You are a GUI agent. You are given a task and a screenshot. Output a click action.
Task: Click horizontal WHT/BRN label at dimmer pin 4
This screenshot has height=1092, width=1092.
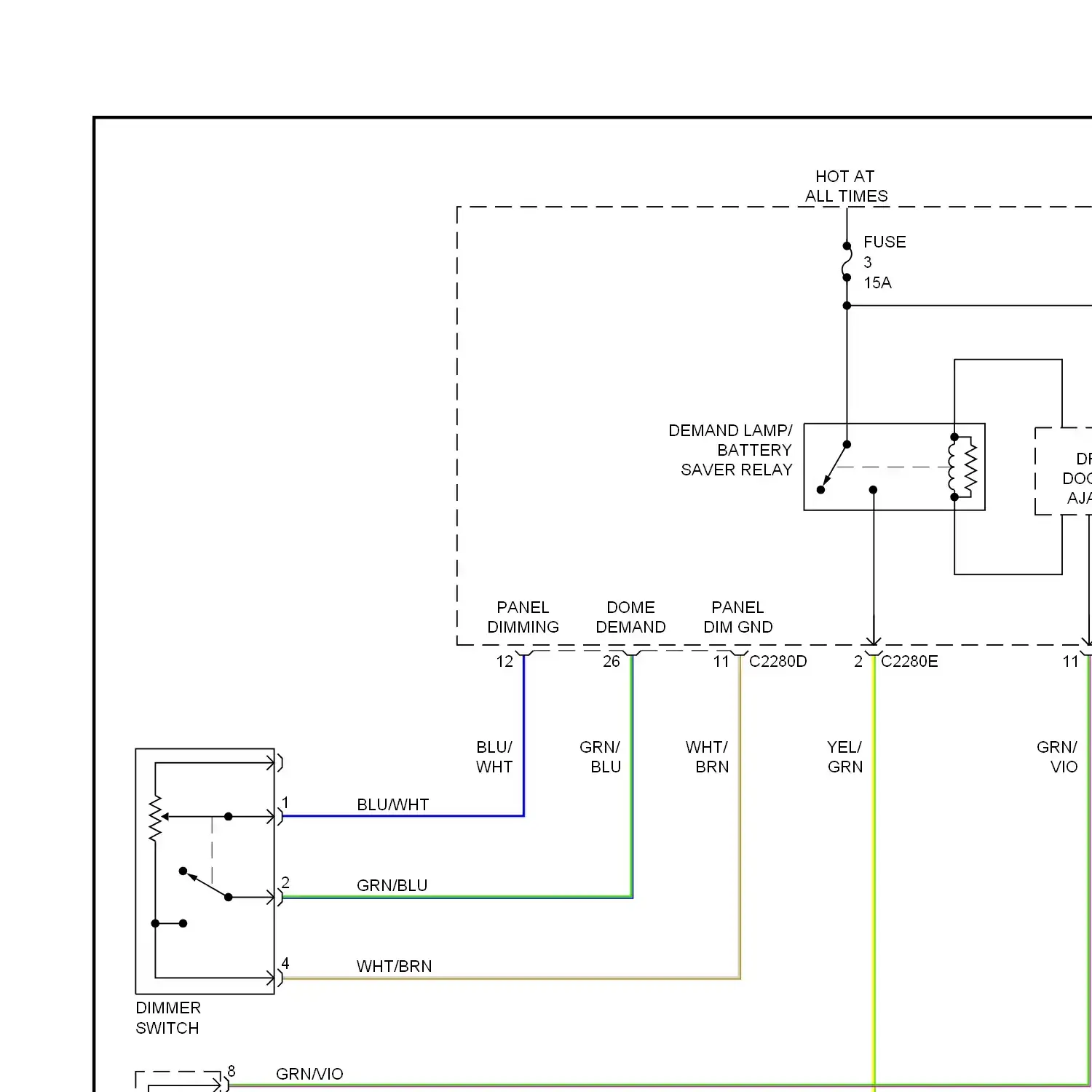tap(394, 966)
